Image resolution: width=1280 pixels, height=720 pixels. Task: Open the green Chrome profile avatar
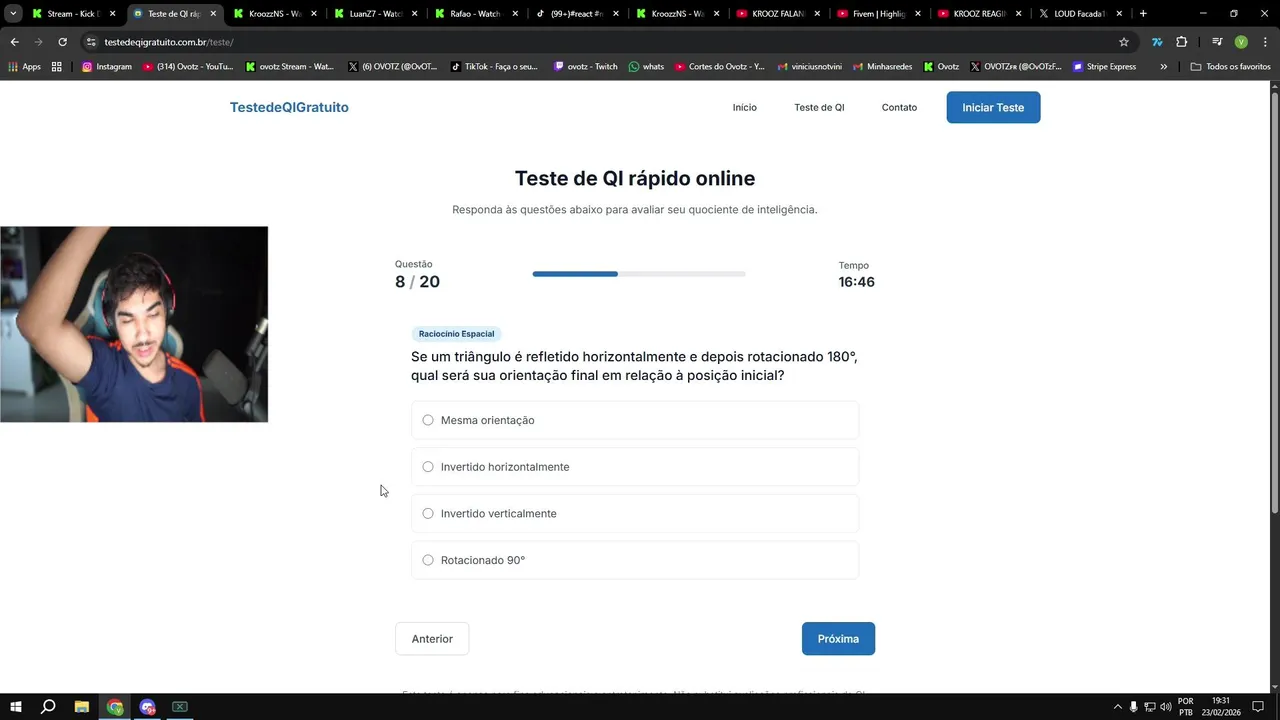pos(1241,42)
